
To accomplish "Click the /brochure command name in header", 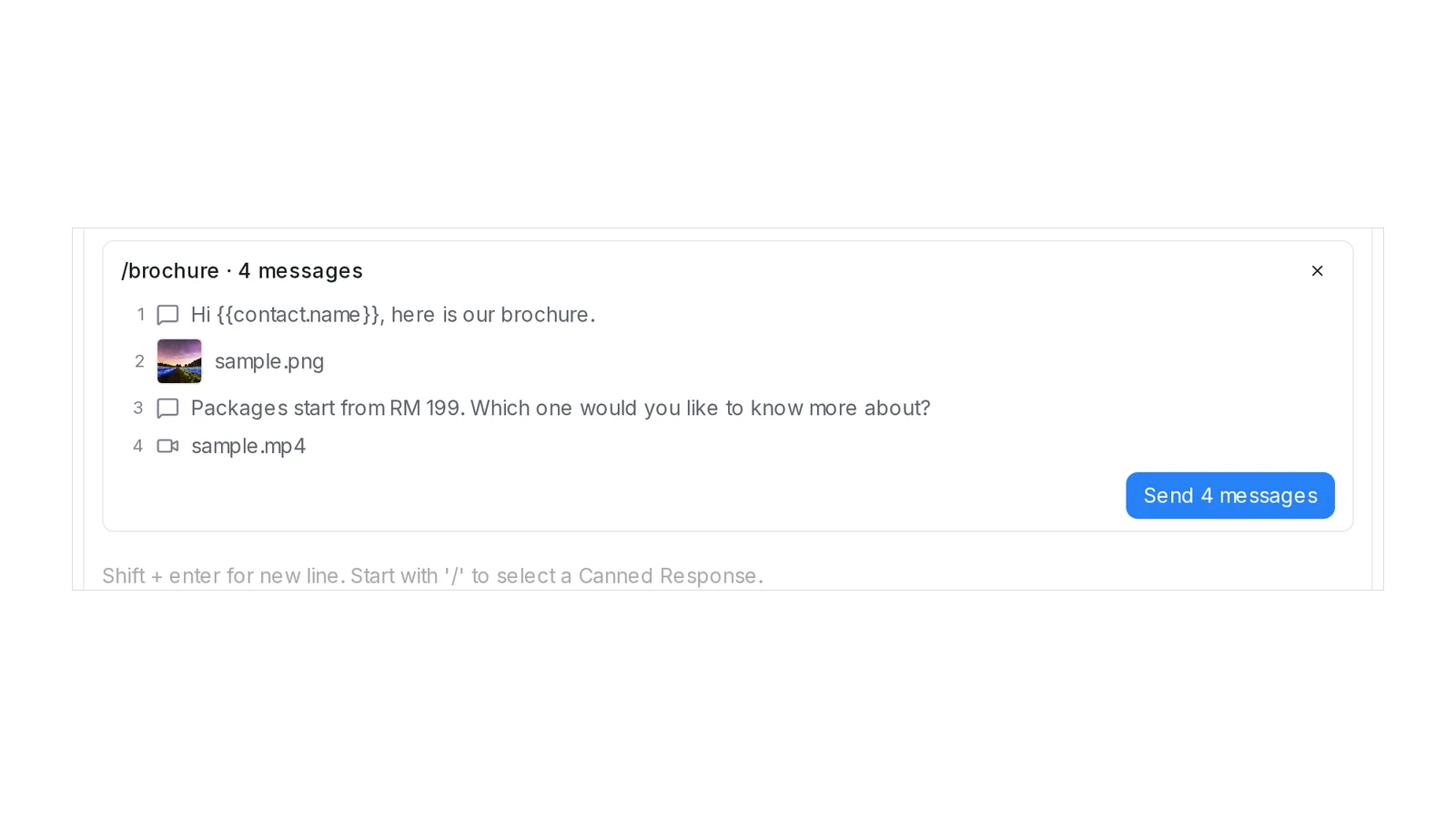I will pyautogui.click(x=170, y=271).
